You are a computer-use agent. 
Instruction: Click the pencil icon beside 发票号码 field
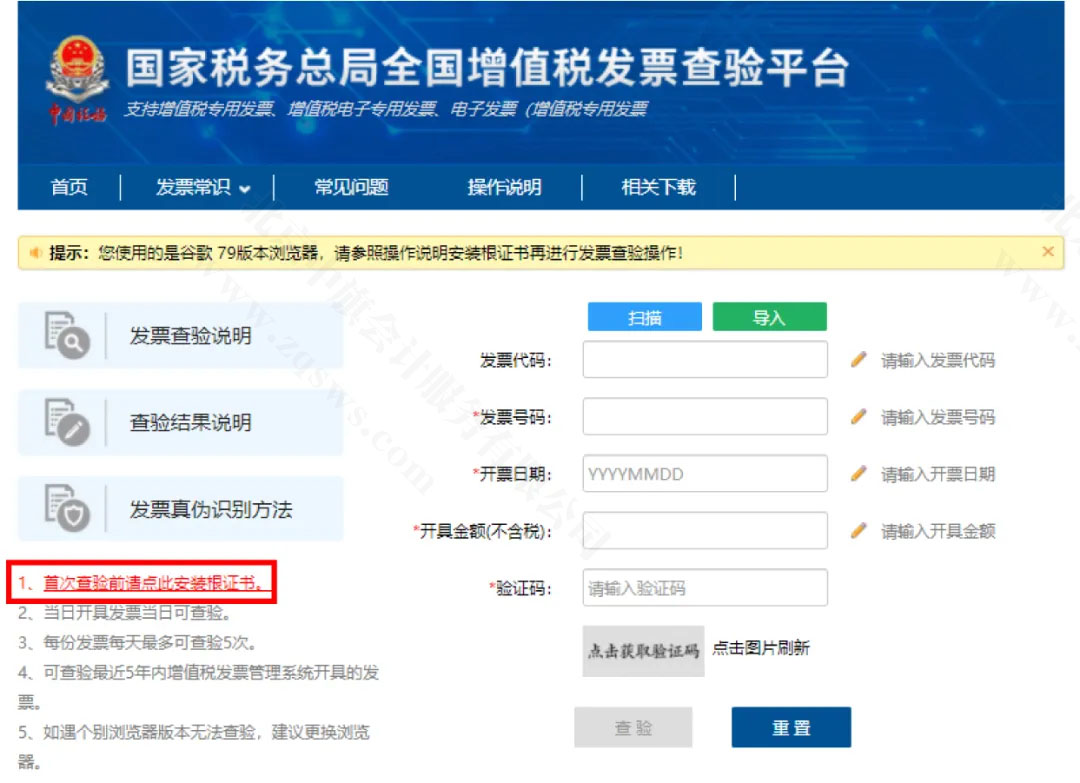pos(857,417)
